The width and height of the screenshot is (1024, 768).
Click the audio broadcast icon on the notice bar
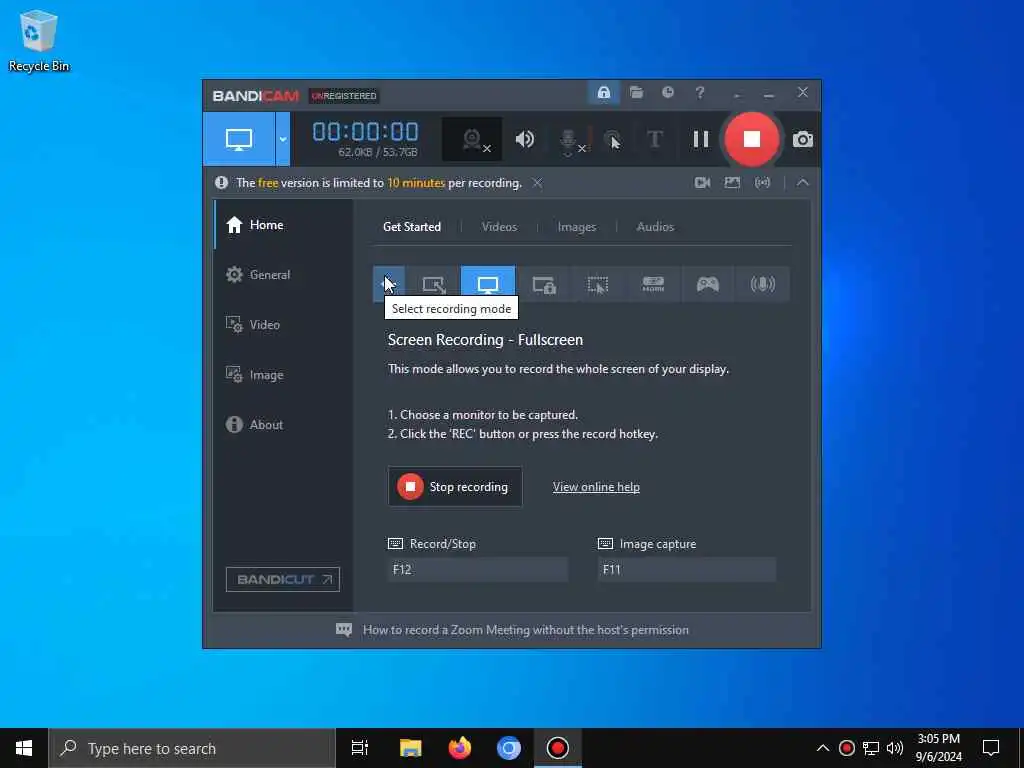pyautogui.click(x=762, y=183)
